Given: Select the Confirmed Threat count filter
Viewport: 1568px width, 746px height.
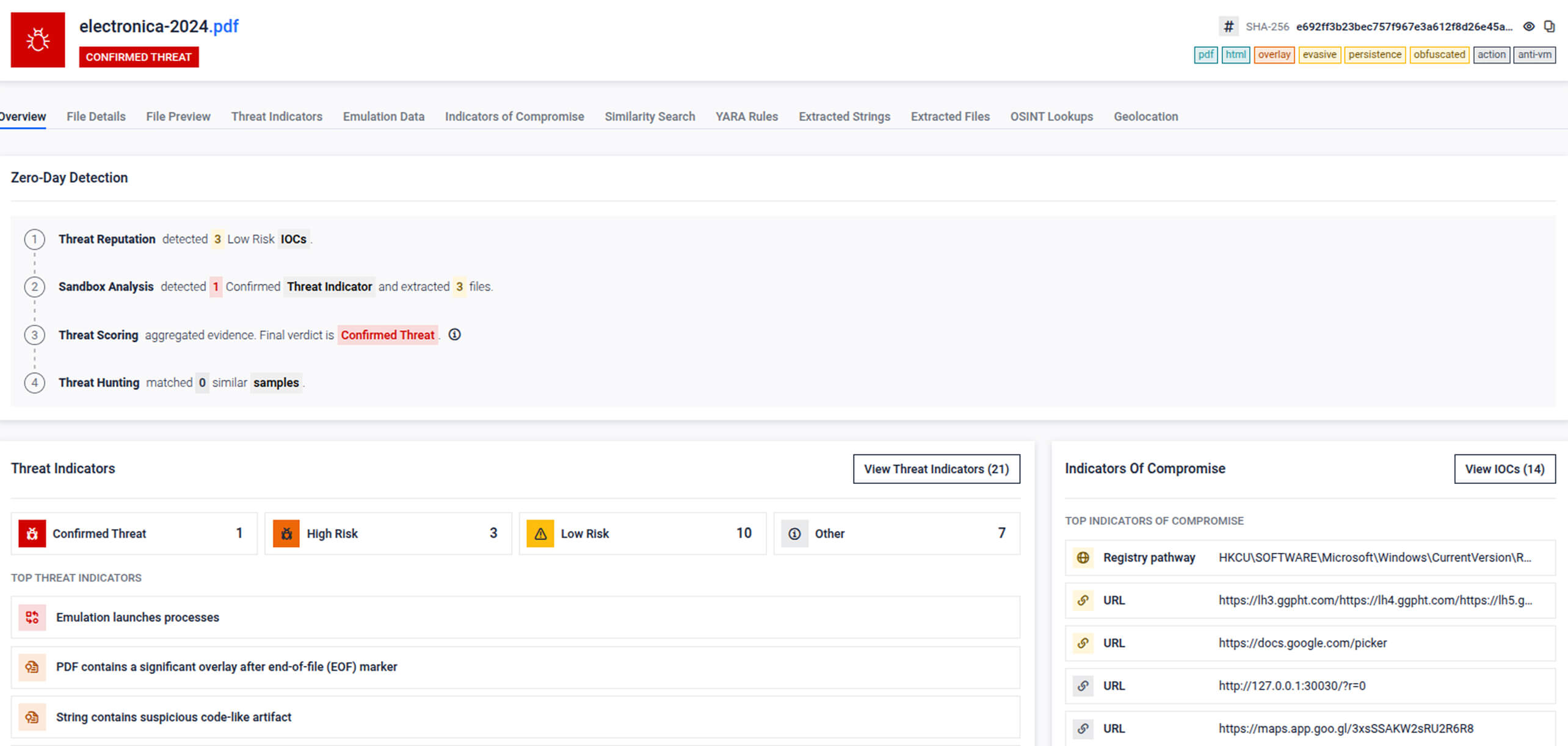Looking at the screenshot, I should [134, 533].
